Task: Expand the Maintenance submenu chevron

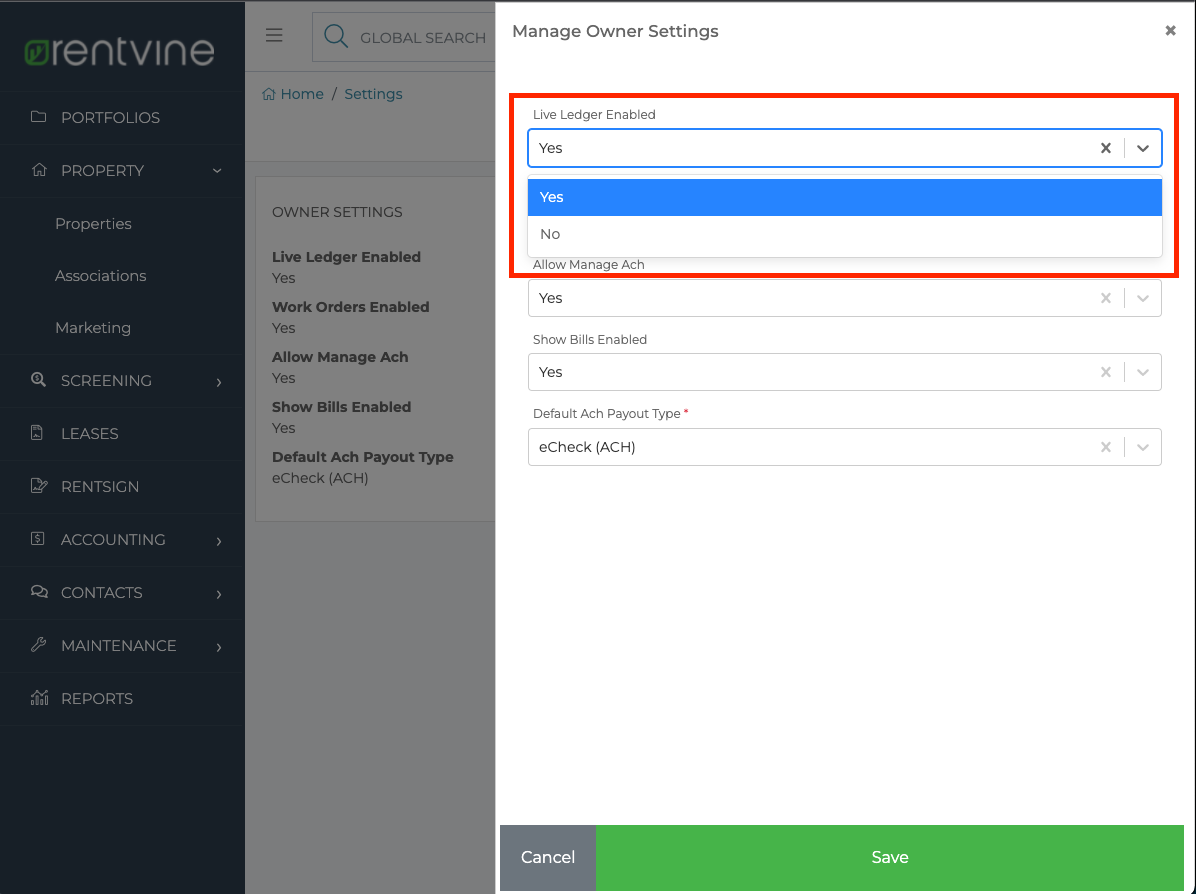Action: (219, 647)
